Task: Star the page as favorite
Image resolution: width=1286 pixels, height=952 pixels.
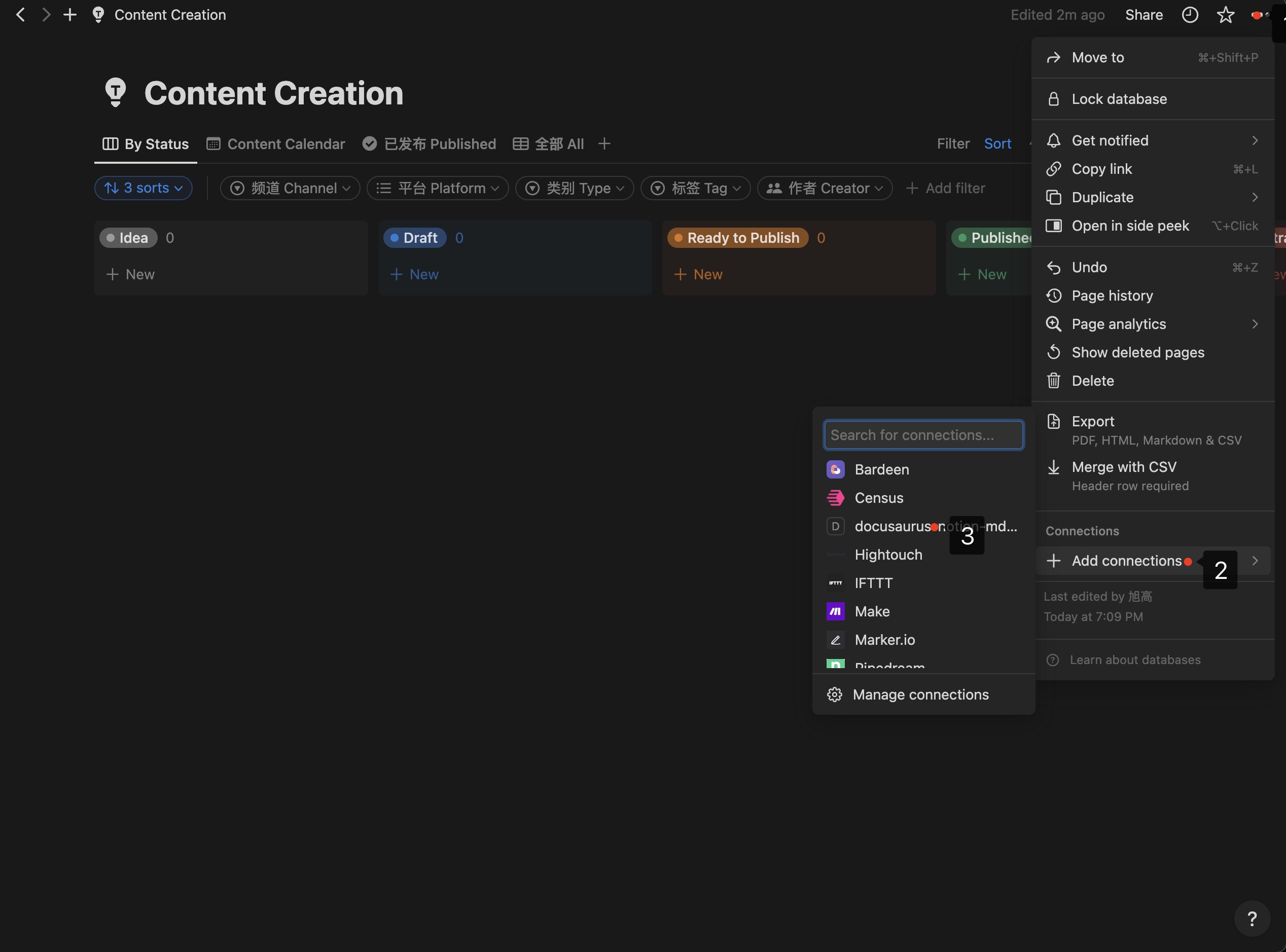Action: 1225,15
